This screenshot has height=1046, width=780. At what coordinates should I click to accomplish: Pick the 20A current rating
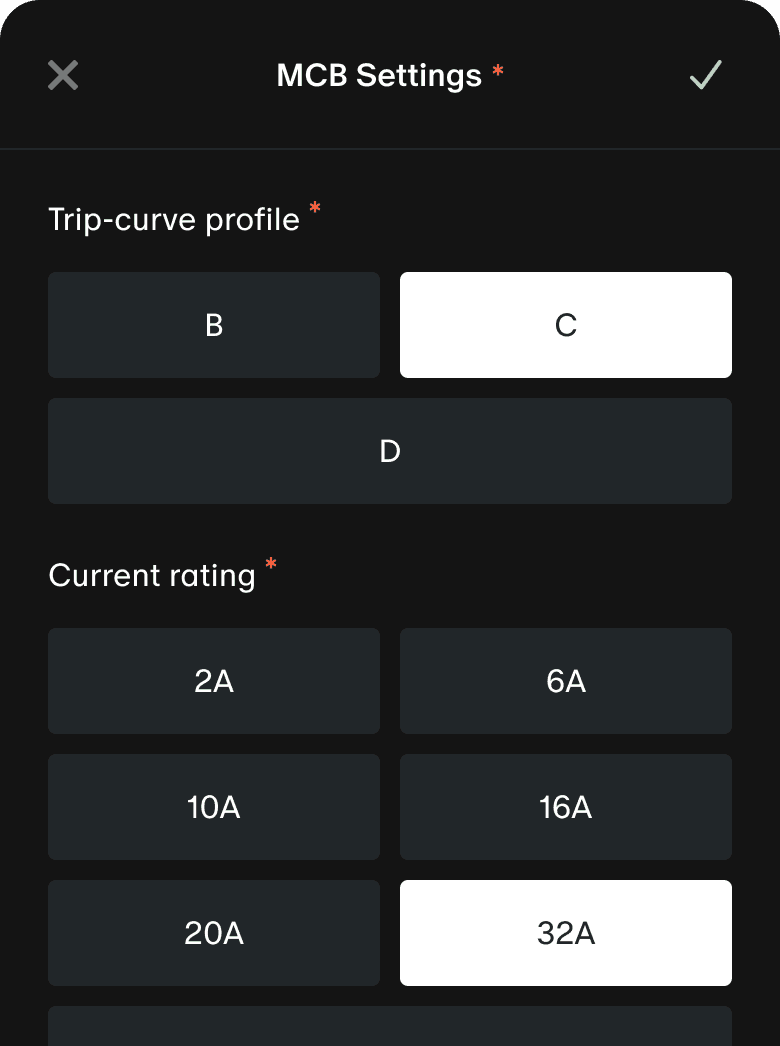click(x=214, y=933)
